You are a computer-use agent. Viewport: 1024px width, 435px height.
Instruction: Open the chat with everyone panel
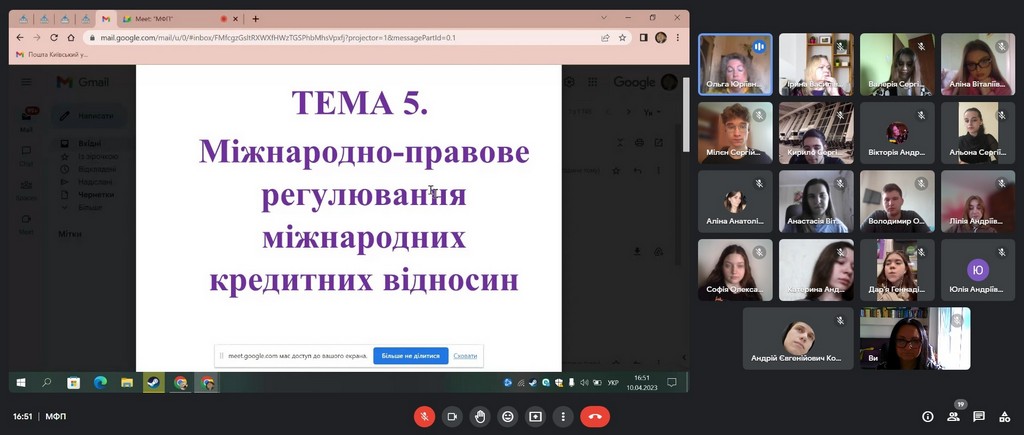click(x=979, y=416)
